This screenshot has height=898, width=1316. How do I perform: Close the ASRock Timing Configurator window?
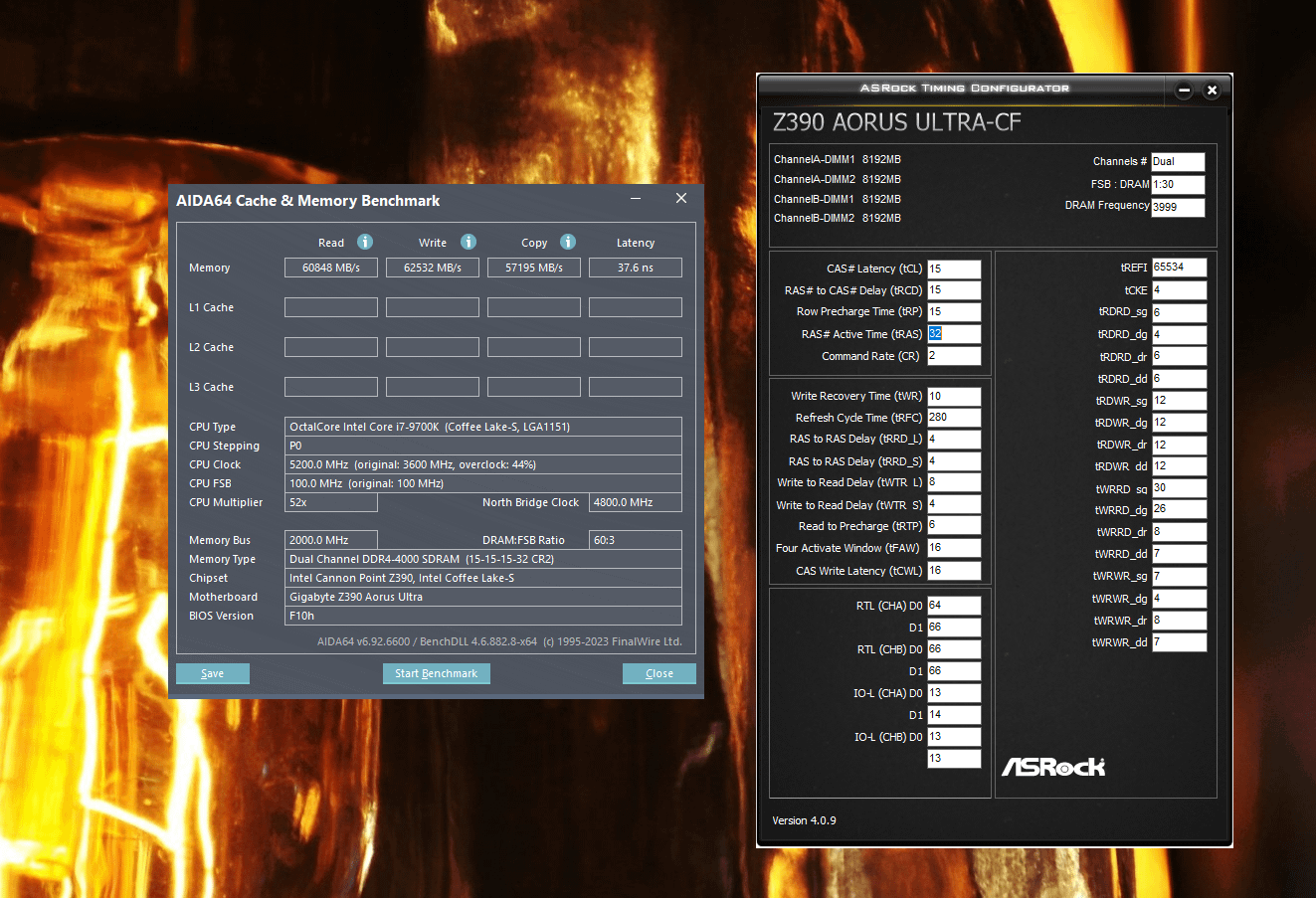[x=1212, y=90]
